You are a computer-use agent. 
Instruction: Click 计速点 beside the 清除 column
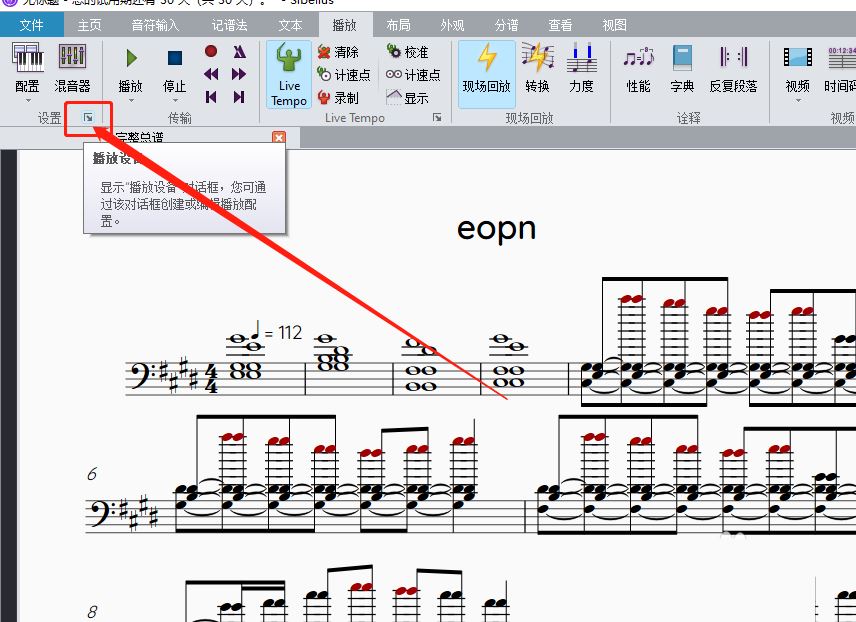point(344,75)
